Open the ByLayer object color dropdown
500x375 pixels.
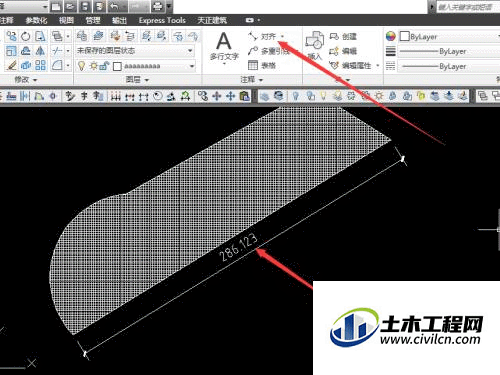tap(449, 36)
